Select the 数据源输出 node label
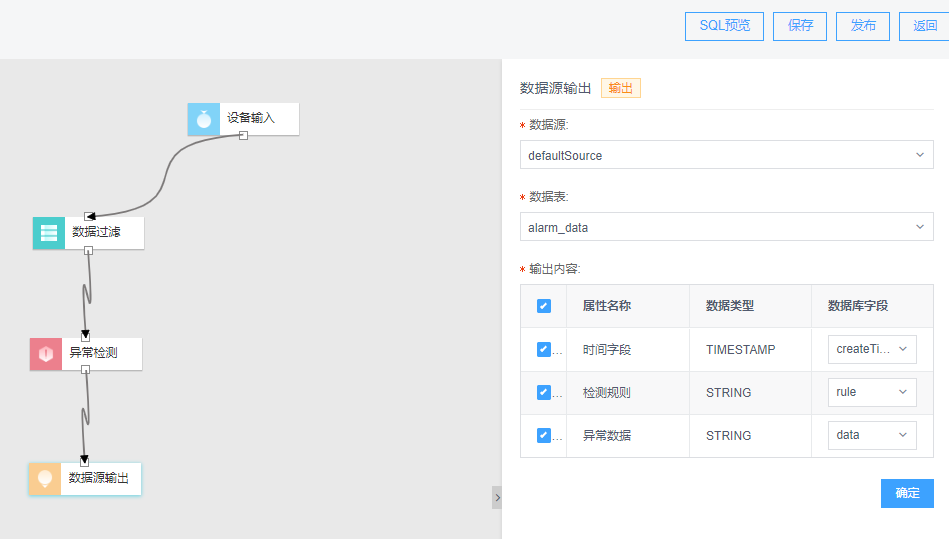Screen dimensions: 949x539 (99, 478)
